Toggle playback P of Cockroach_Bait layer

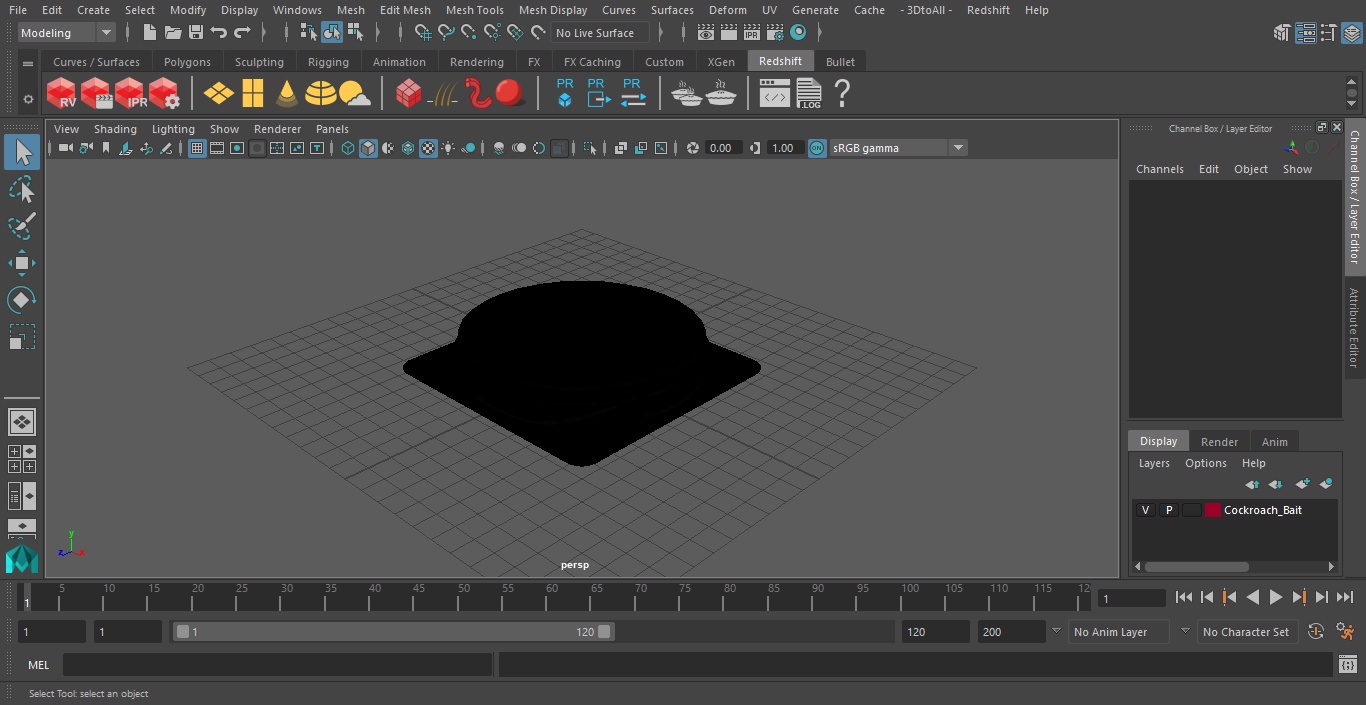click(x=1168, y=510)
